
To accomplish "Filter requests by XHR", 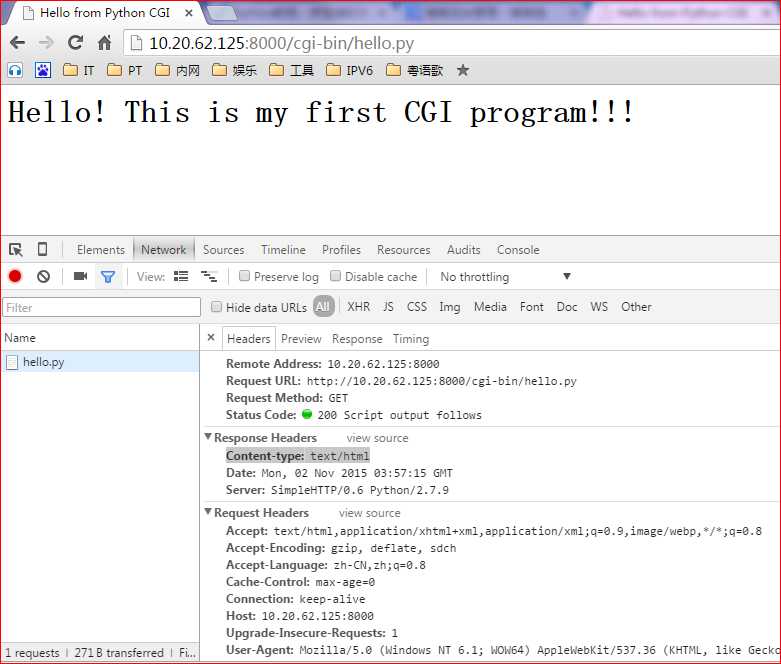I will [x=359, y=307].
